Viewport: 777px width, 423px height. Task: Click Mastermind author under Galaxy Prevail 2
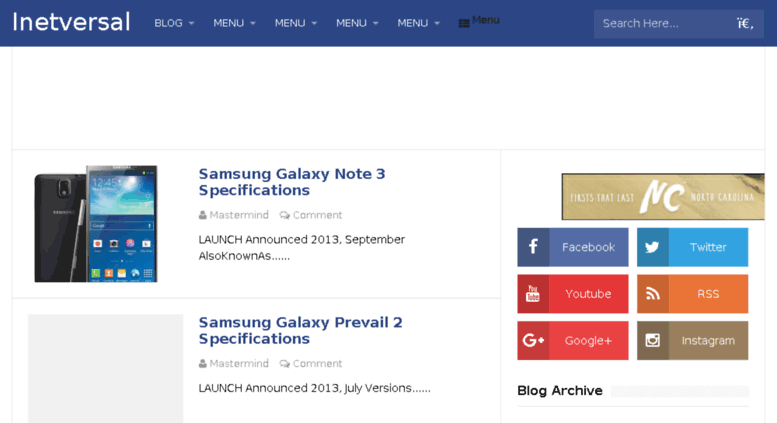point(239,364)
